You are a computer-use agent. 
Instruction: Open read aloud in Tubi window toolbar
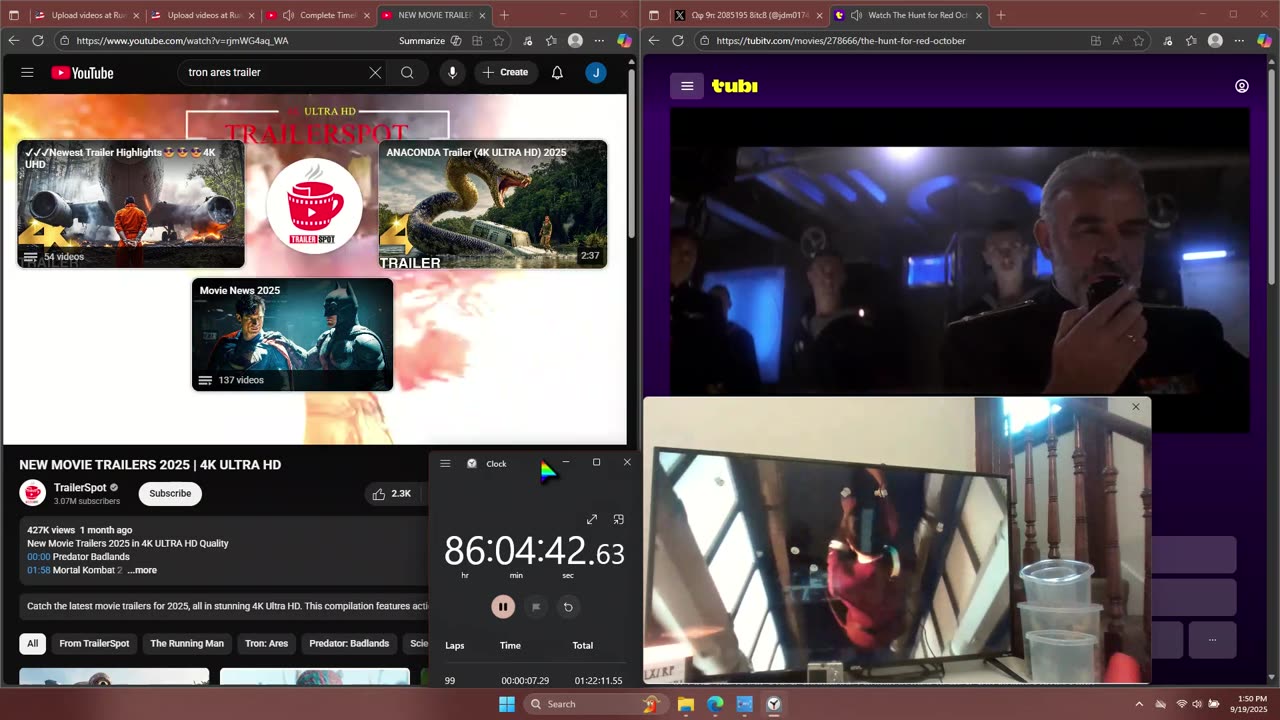[x=1117, y=41]
